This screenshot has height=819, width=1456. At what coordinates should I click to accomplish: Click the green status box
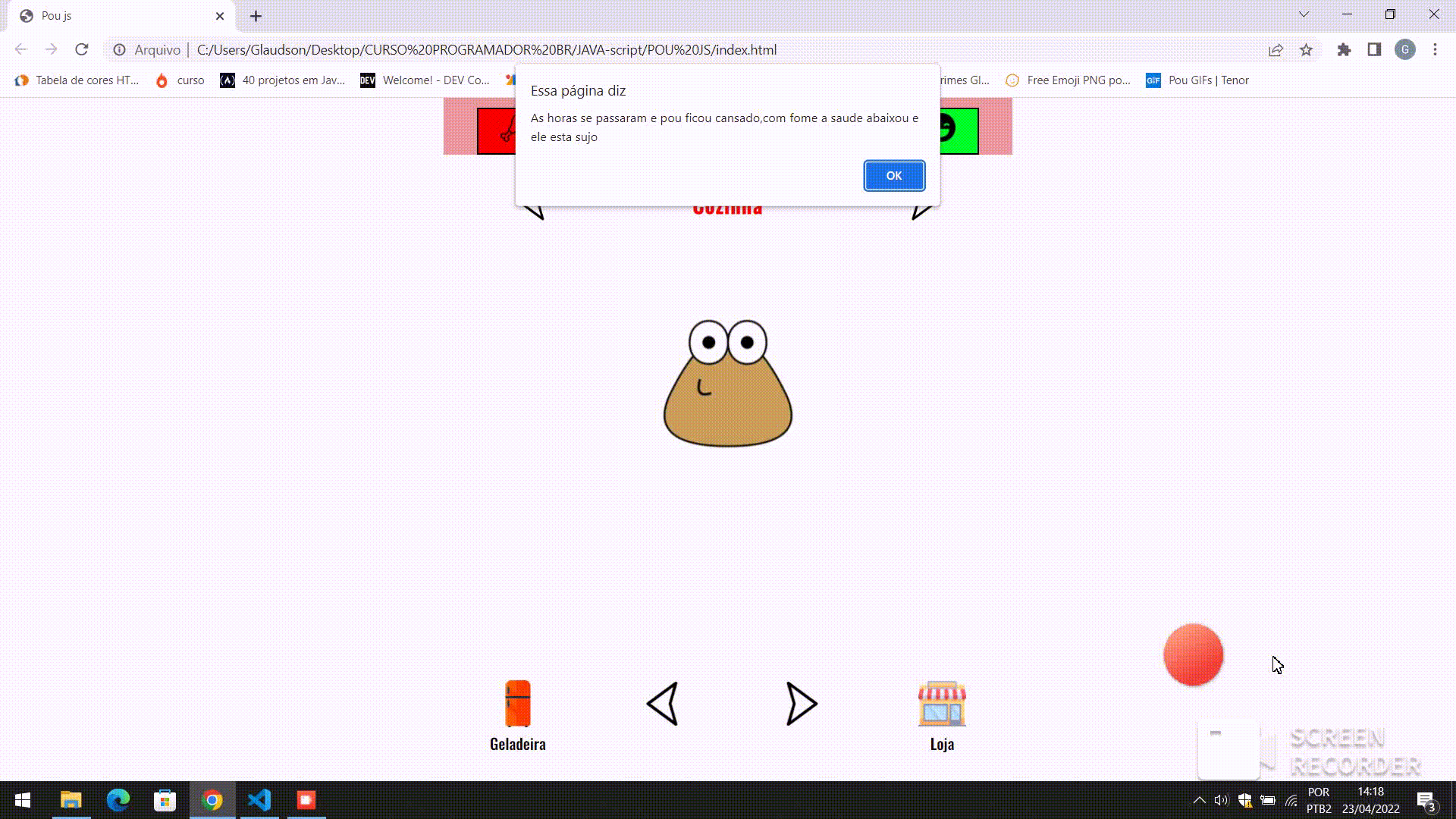[959, 131]
